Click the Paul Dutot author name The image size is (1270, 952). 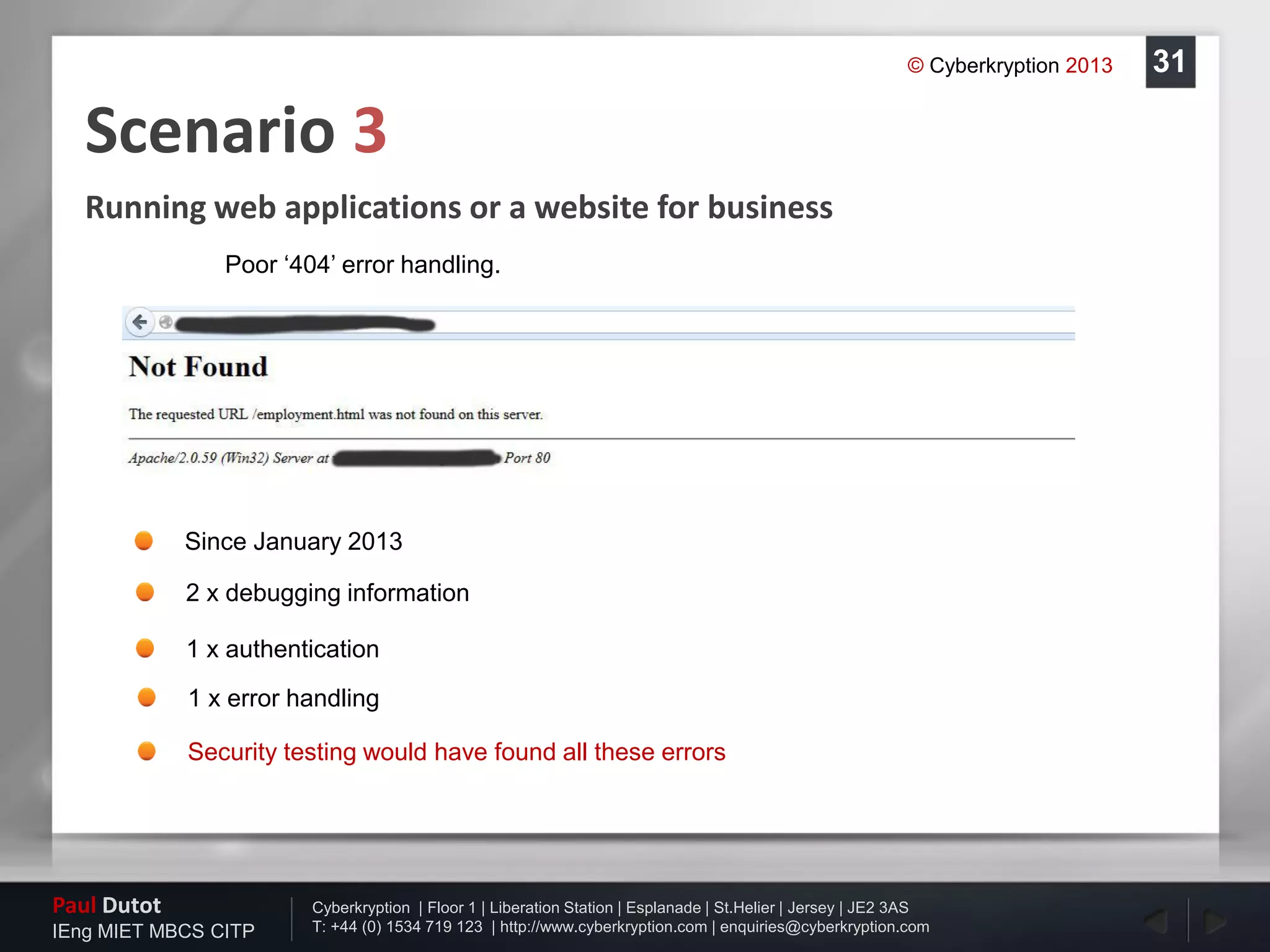pos(107,905)
